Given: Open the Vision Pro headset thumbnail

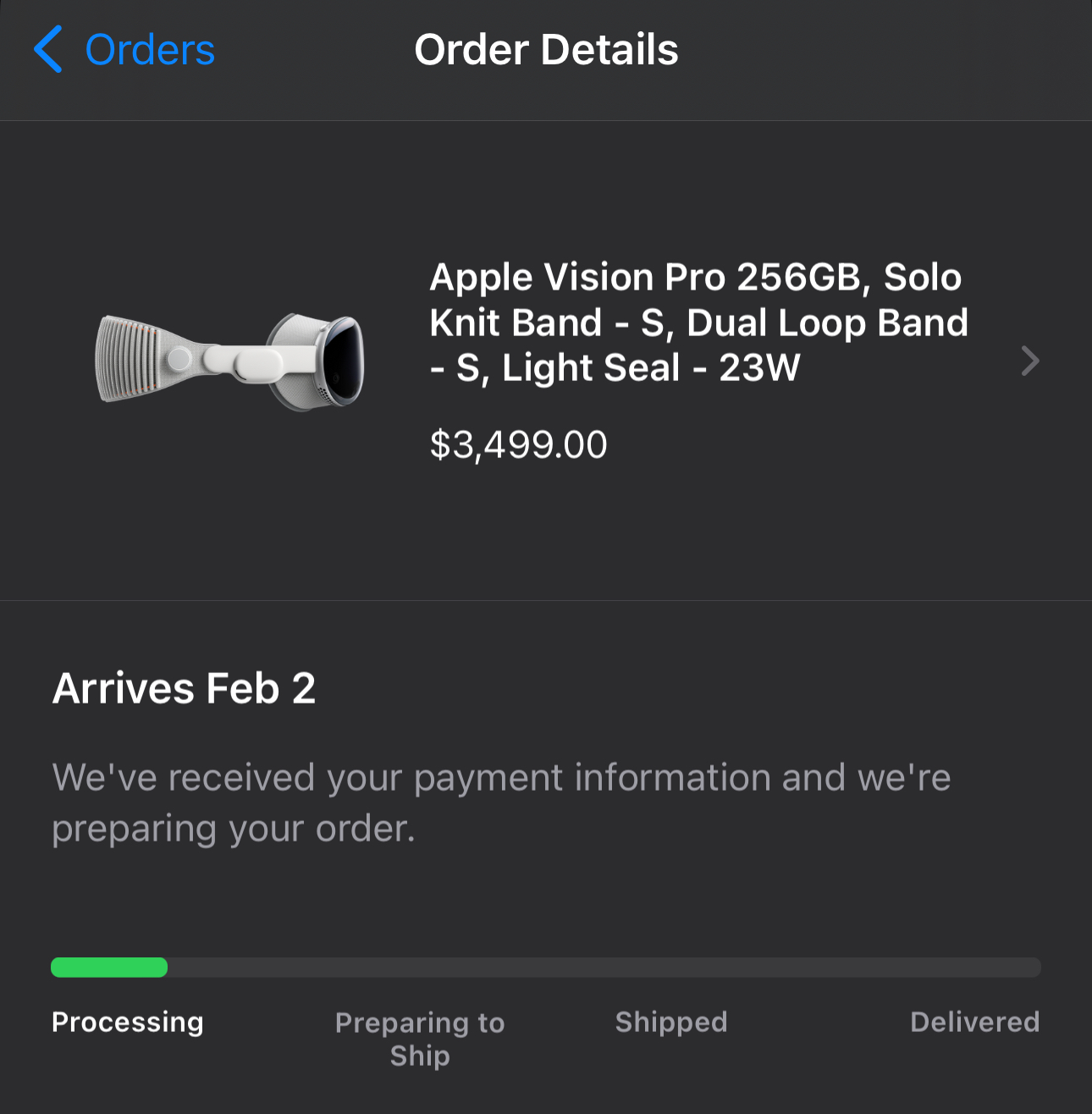Looking at the screenshot, I should click(x=229, y=361).
